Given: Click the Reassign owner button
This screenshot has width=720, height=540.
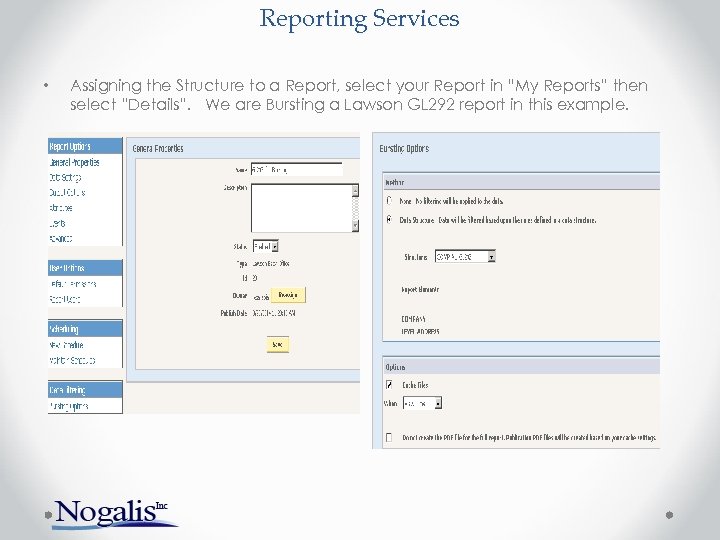Looking at the screenshot, I should [288, 295].
